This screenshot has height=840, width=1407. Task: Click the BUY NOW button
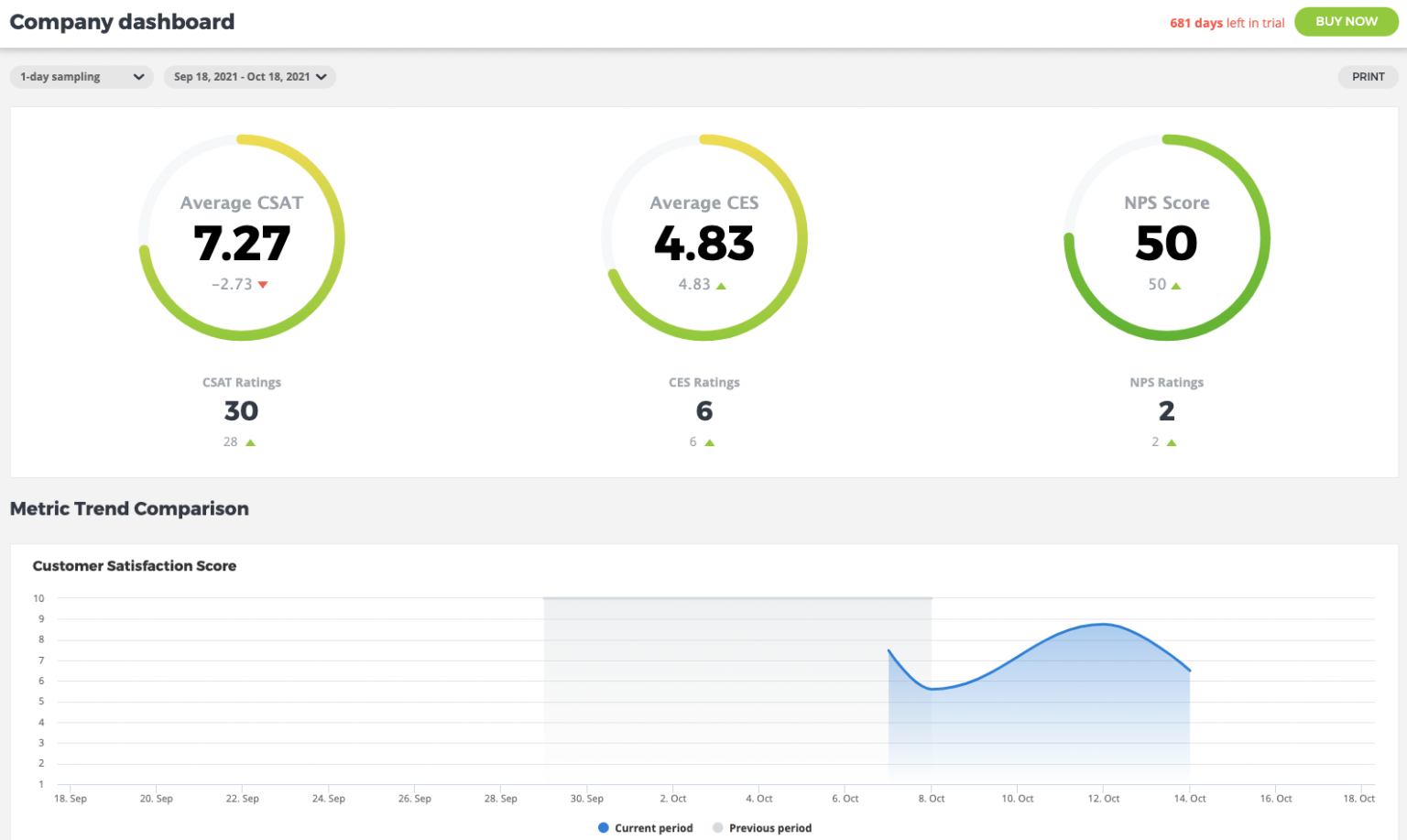coord(1346,21)
